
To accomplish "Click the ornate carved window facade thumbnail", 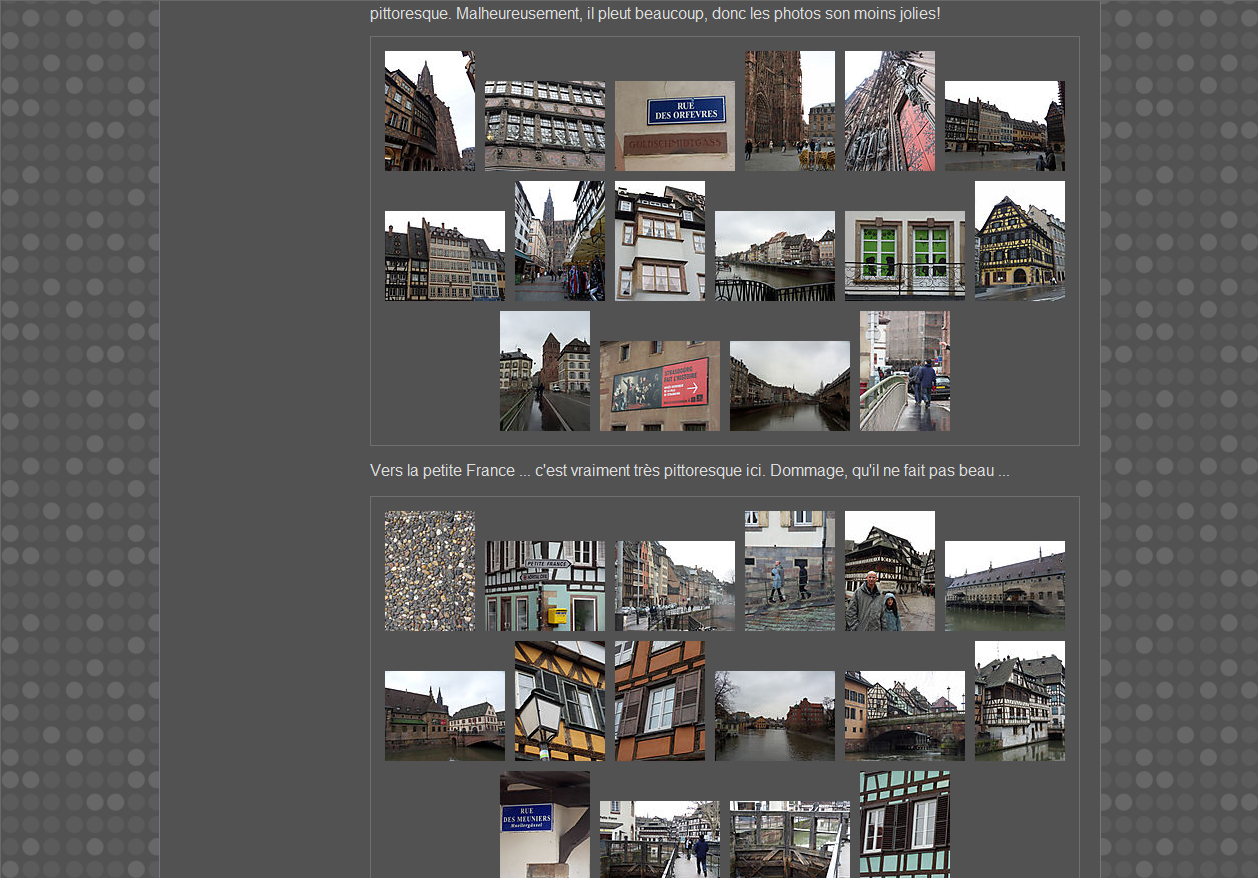I will [x=544, y=126].
